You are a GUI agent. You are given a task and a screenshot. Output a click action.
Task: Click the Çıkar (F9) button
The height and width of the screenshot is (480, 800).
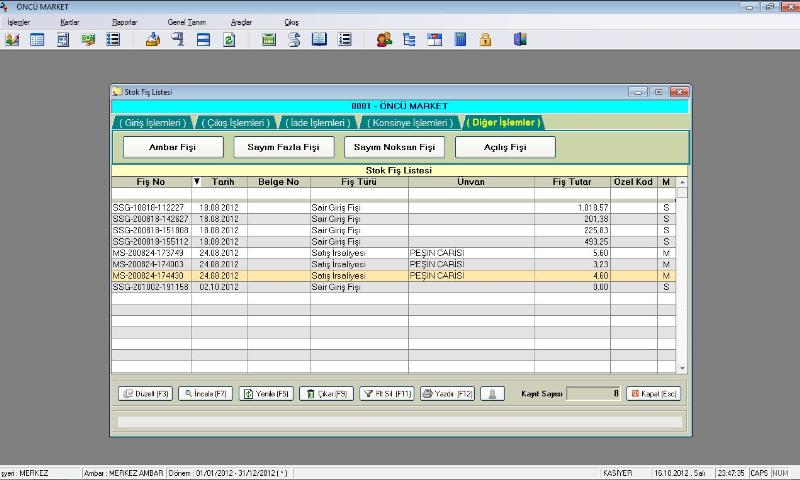point(327,394)
